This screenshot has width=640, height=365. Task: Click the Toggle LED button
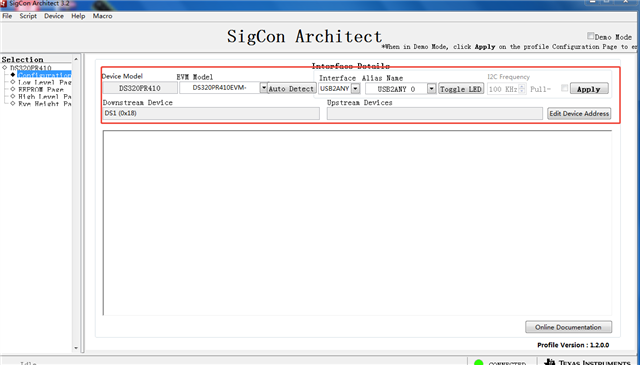[x=461, y=89]
